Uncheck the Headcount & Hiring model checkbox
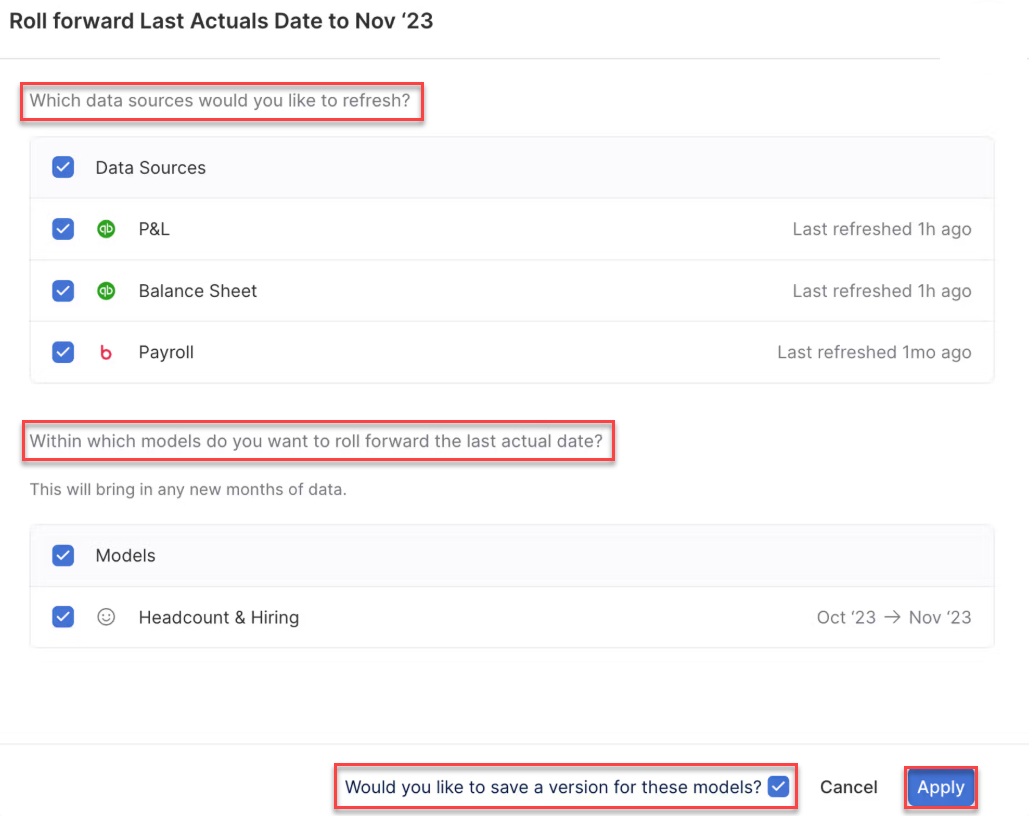 (63, 617)
